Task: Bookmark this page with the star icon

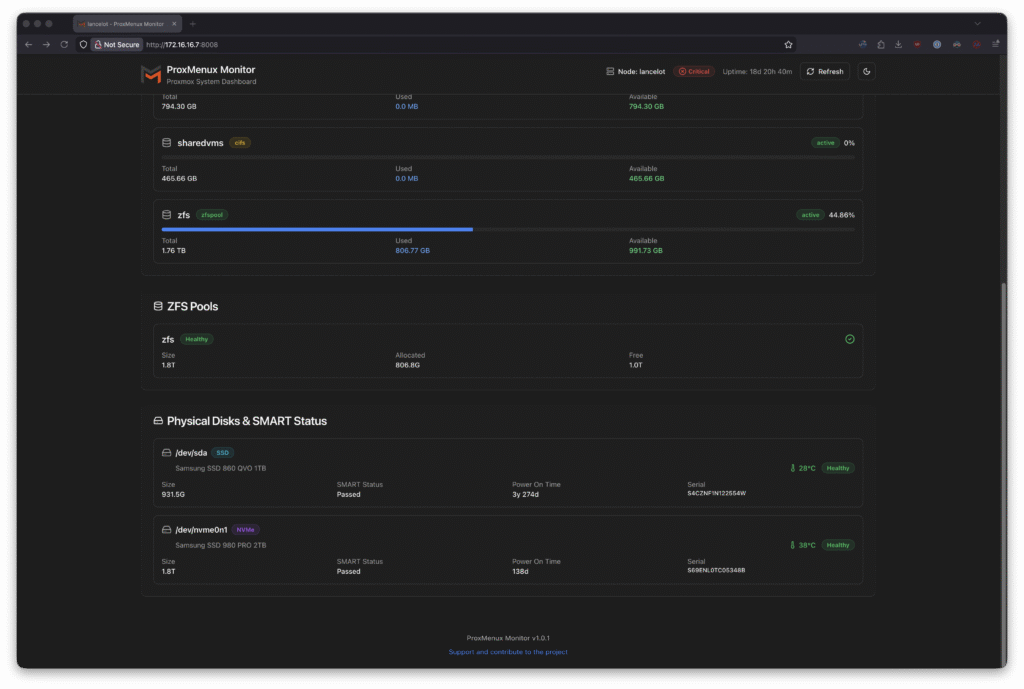Action: click(x=788, y=44)
